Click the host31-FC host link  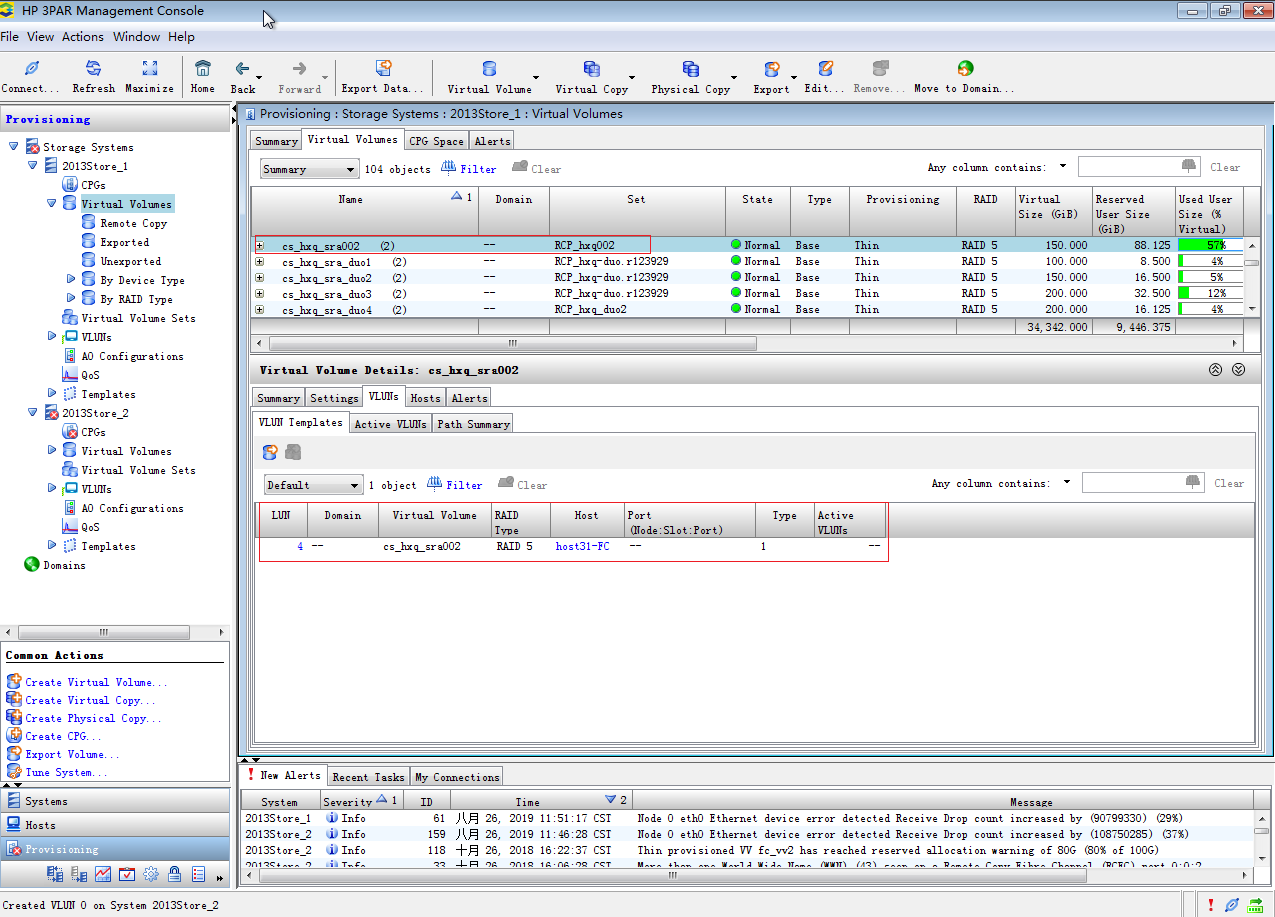[x=582, y=547]
